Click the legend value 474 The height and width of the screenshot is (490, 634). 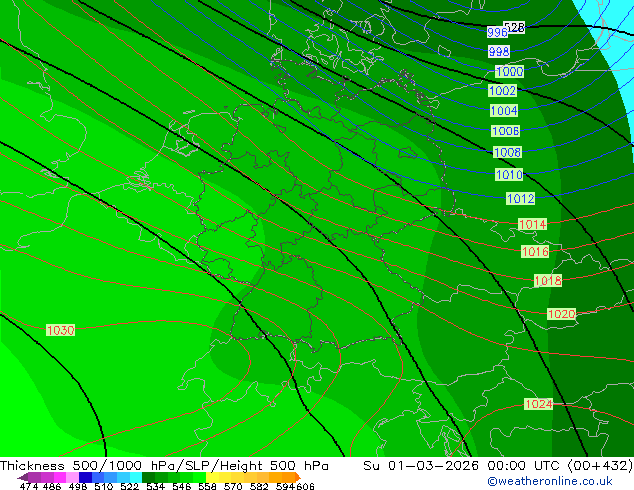pyautogui.click(x=29, y=486)
